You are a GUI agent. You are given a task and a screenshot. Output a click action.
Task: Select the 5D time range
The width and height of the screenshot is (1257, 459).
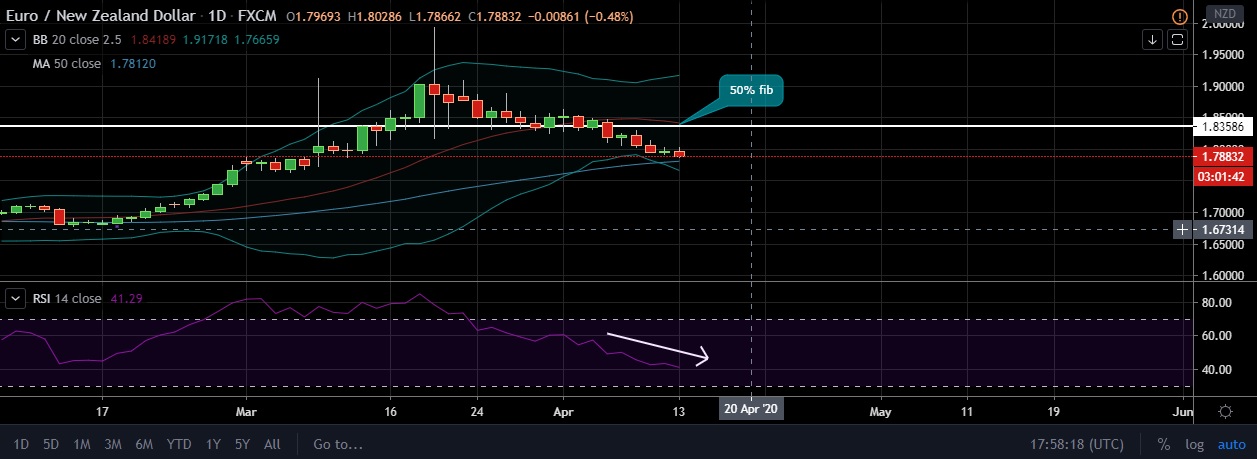click(49, 444)
